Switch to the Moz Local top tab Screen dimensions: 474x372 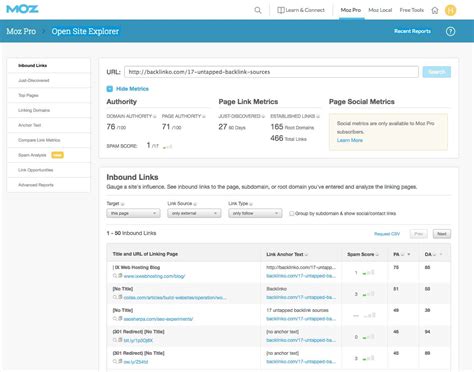tap(380, 10)
